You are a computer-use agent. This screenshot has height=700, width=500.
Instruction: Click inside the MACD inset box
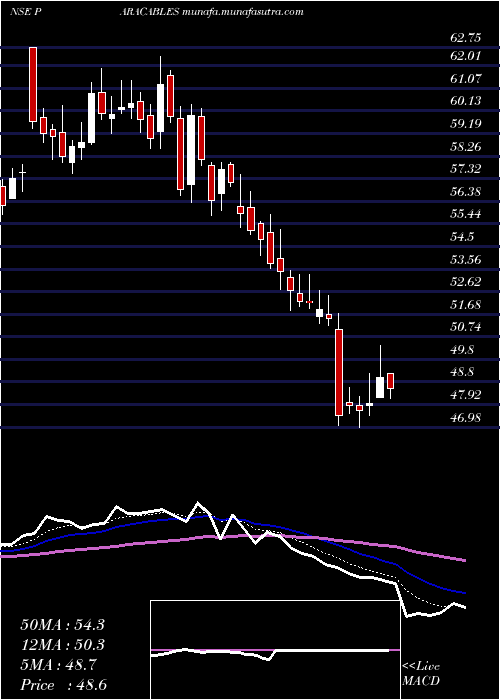coord(275,650)
